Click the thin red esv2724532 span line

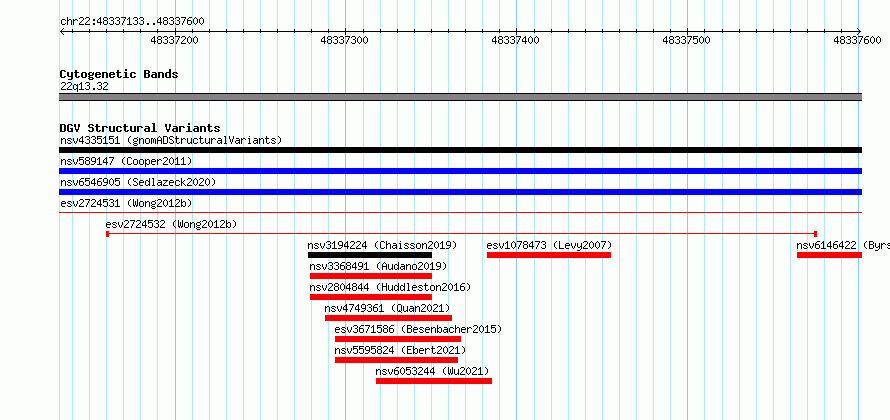(x=461, y=234)
